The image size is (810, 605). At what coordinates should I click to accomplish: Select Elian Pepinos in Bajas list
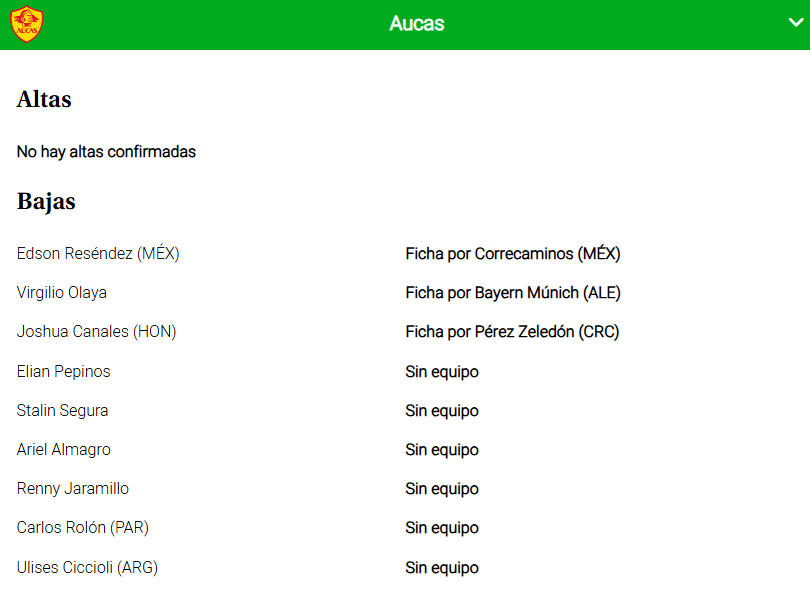pyautogui.click(x=64, y=372)
